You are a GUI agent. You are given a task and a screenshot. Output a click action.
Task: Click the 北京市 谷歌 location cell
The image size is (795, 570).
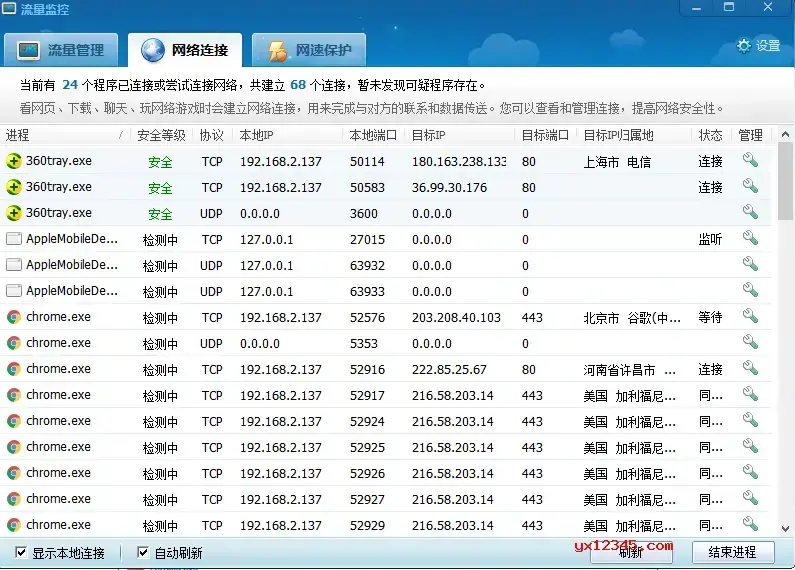632,318
